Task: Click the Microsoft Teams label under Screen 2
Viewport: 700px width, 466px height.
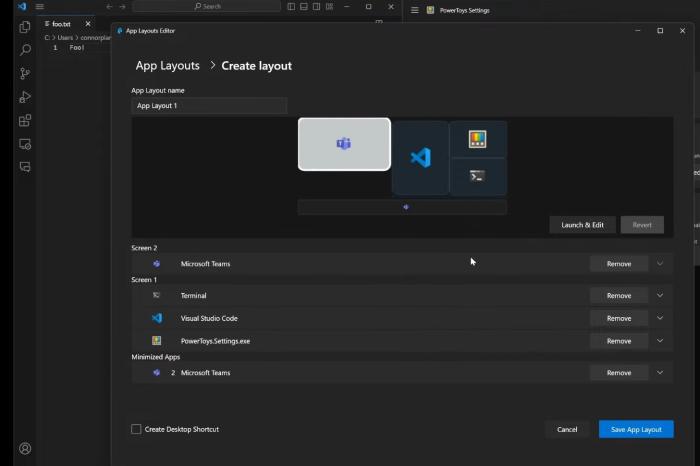Action: [205, 264]
